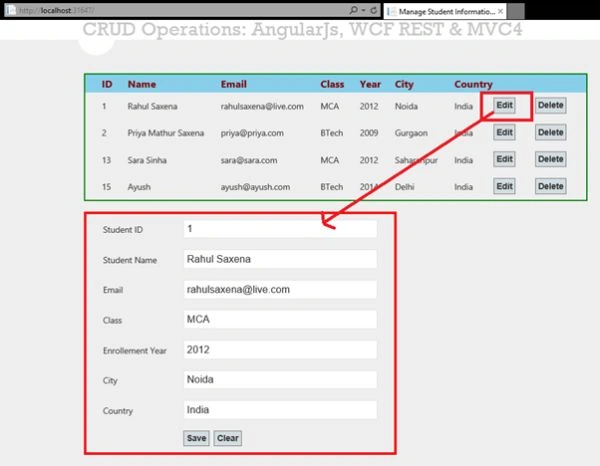Focus the Email input in the form

[x=280, y=289]
